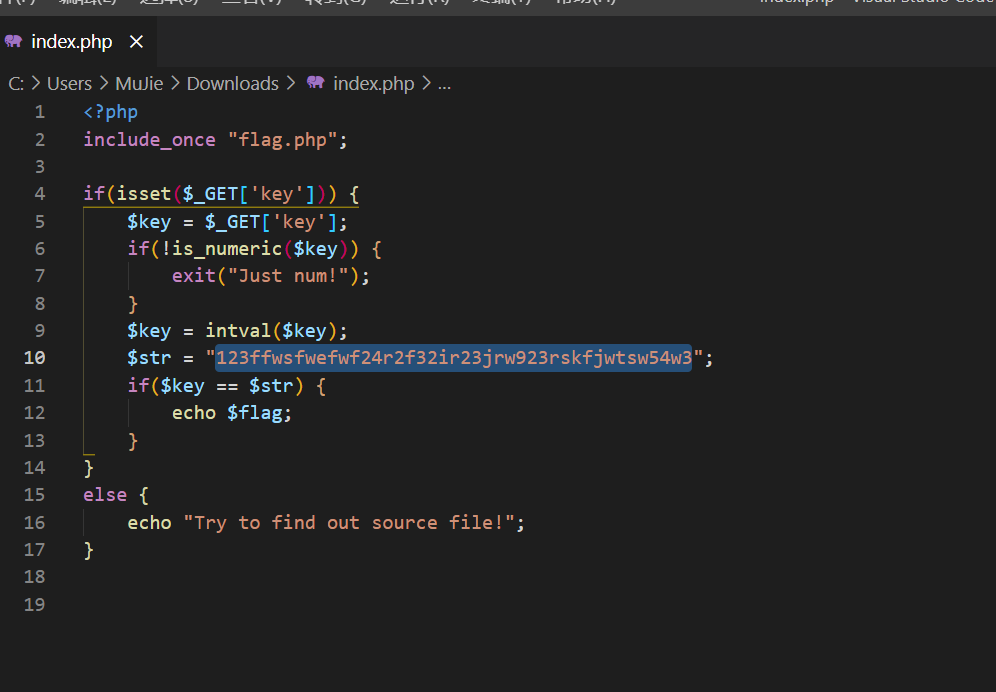This screenshot has width=996, height=692.
Task: Click line number 10 in the gutter
Action: click(35, 358)
